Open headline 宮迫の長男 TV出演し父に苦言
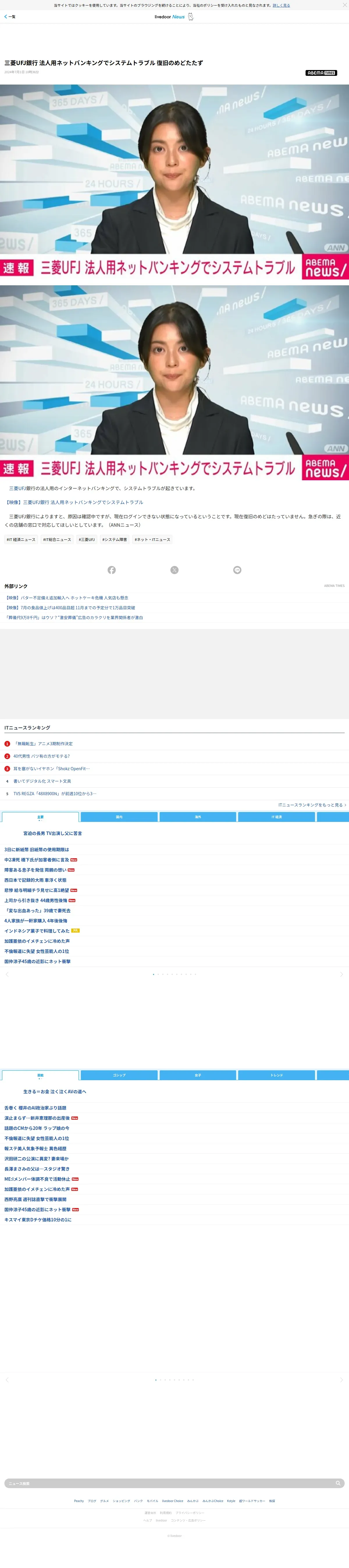Image resolution: width=349 pixels, height=1568 pixels. [52, 834]
